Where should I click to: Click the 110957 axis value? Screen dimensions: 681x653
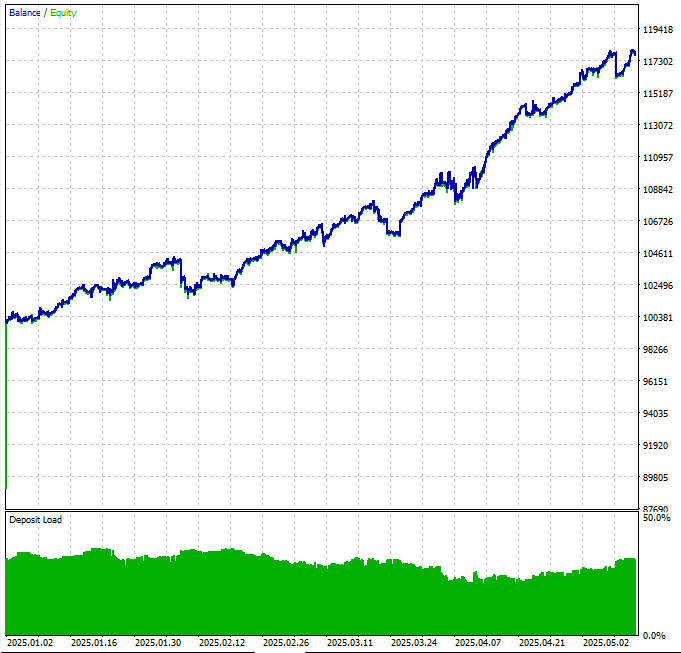tap(658, 157)
